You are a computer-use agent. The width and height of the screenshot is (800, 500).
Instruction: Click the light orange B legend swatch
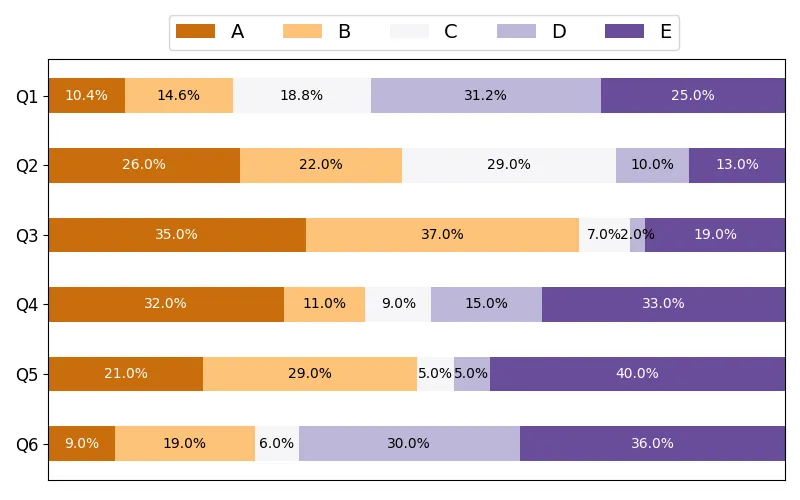point(302,32)
